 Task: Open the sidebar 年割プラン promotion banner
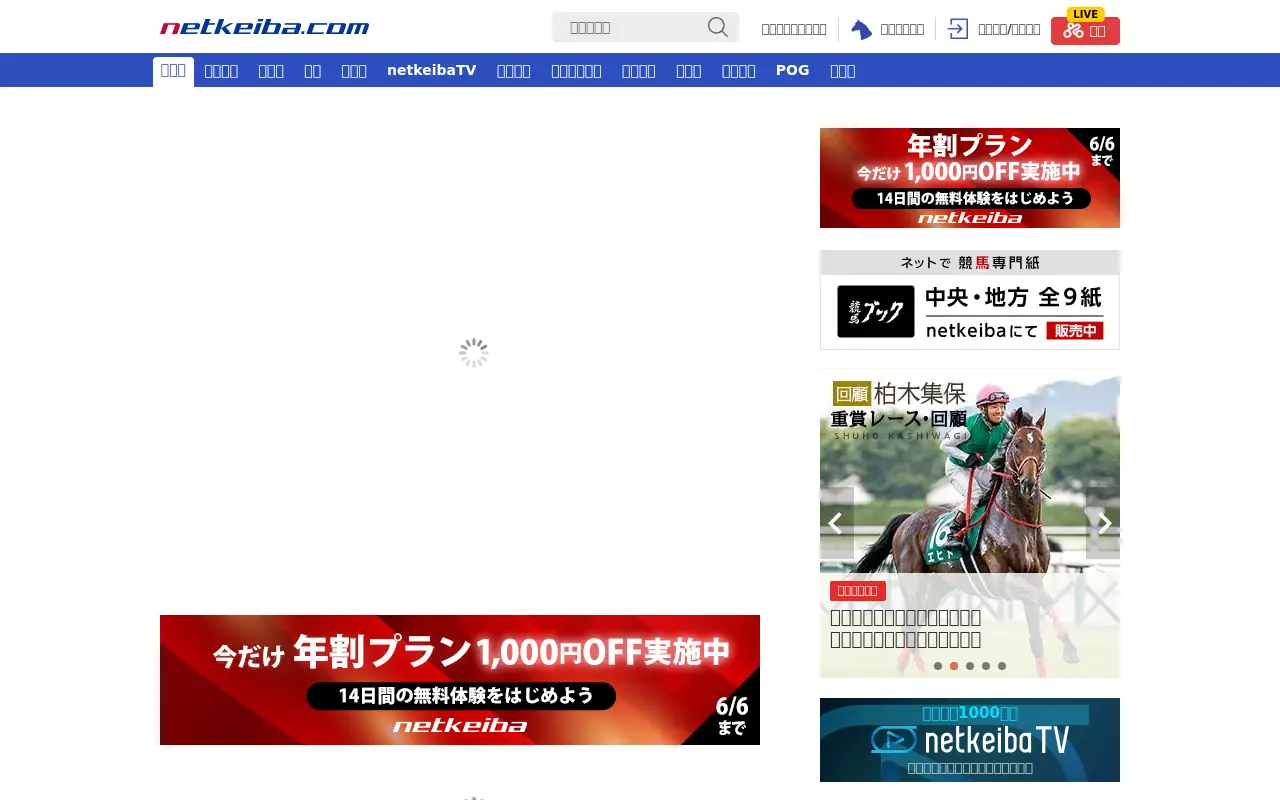(x=970, y=178)
